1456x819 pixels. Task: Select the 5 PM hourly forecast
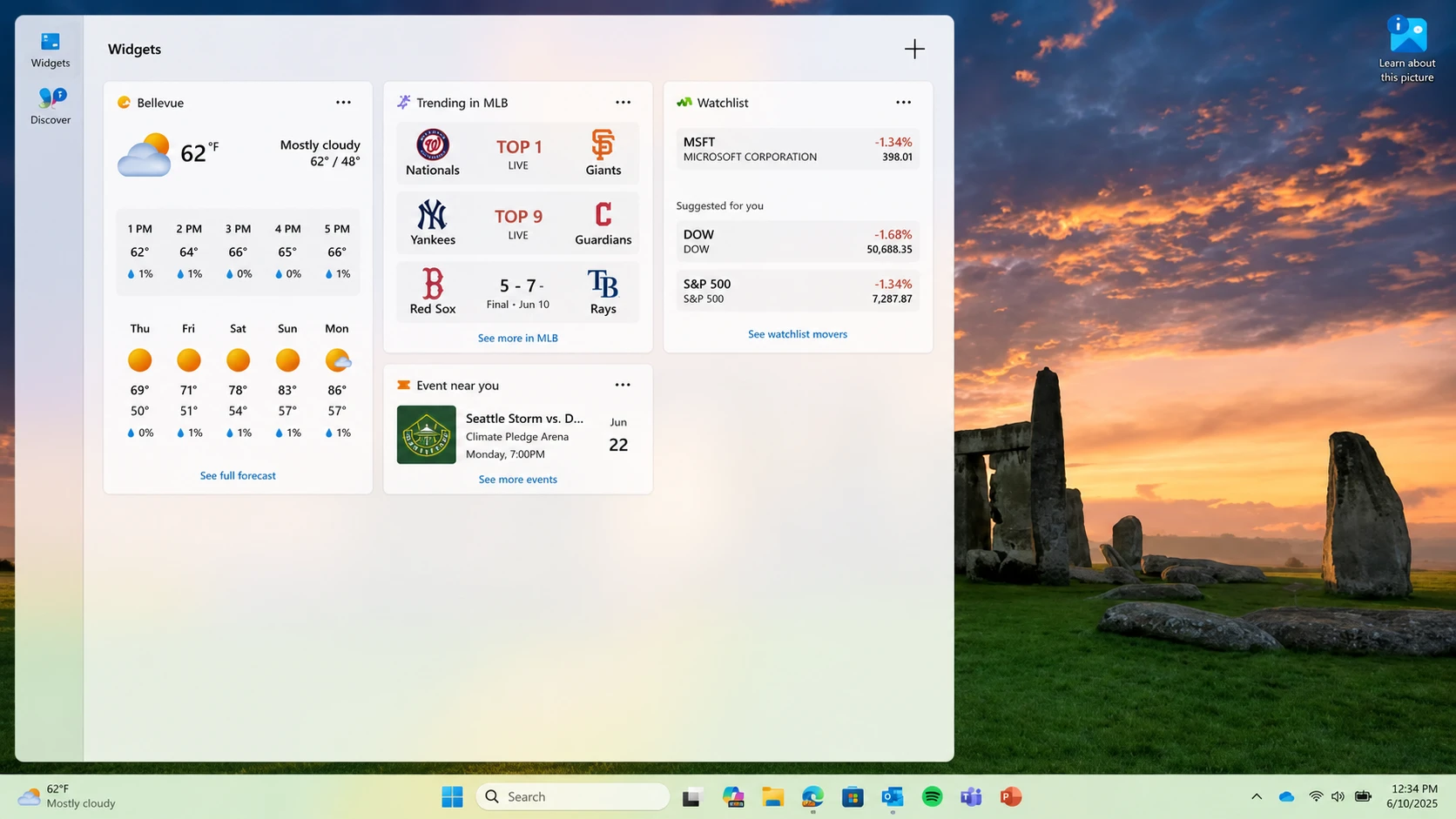coord(337,252)
